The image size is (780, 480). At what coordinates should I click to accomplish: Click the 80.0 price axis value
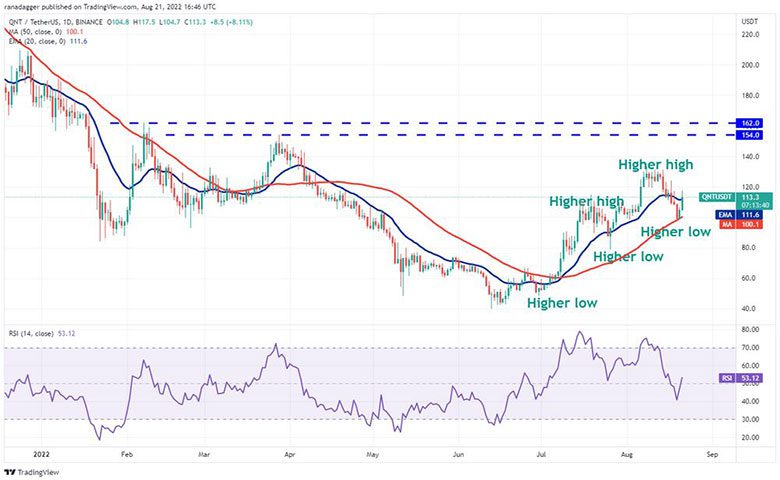(x=750, y=248)
